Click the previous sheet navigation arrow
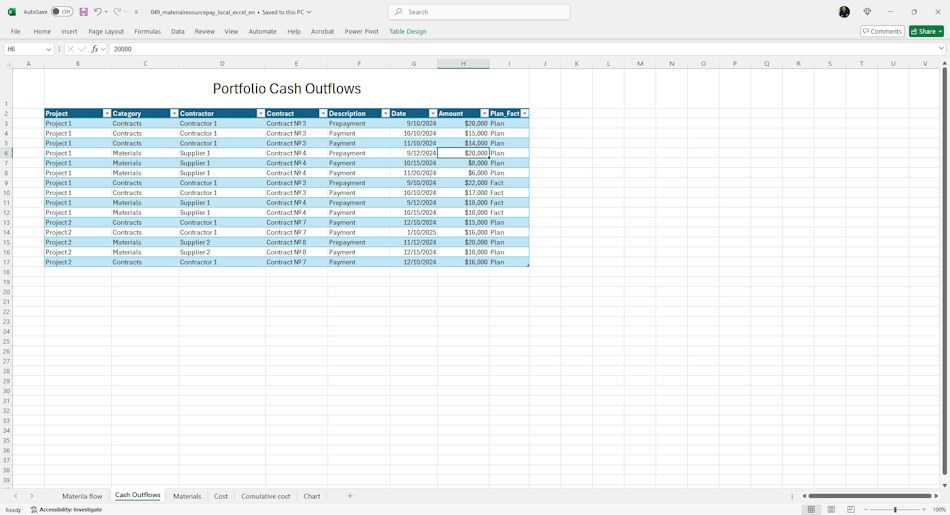Image resolution: width=950 pixels, height=515 pixels. click(16, 496)
